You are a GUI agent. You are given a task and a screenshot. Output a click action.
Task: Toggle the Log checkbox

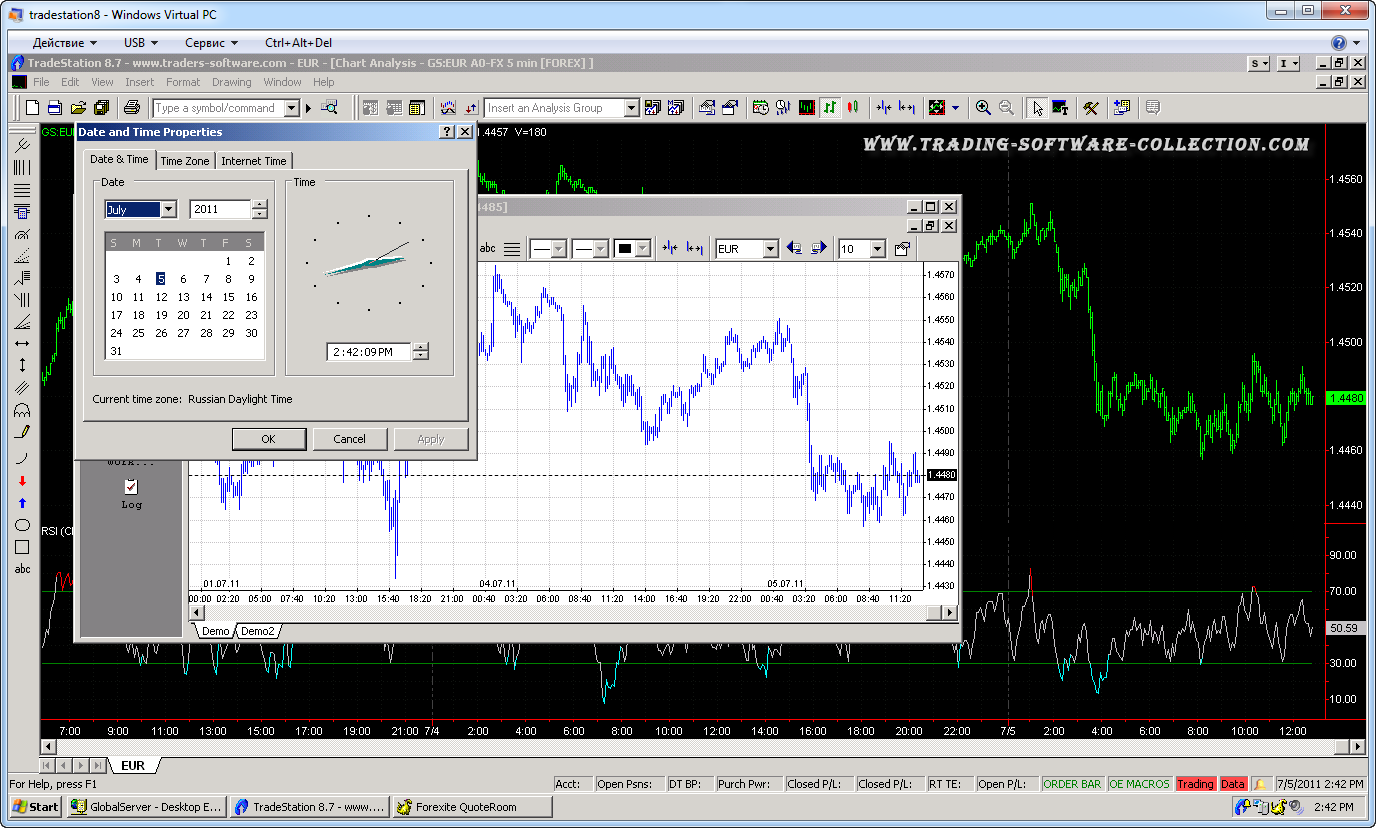pyautogui.click(x=131, y=487)
